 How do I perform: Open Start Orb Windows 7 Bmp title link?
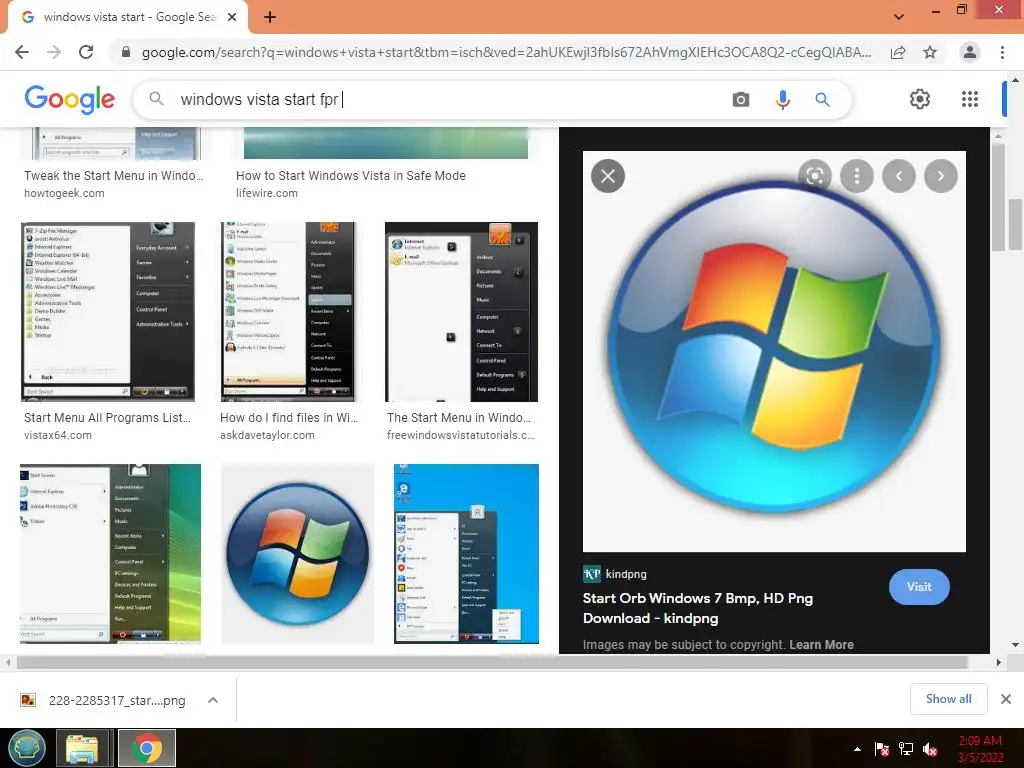click(697, 608)
